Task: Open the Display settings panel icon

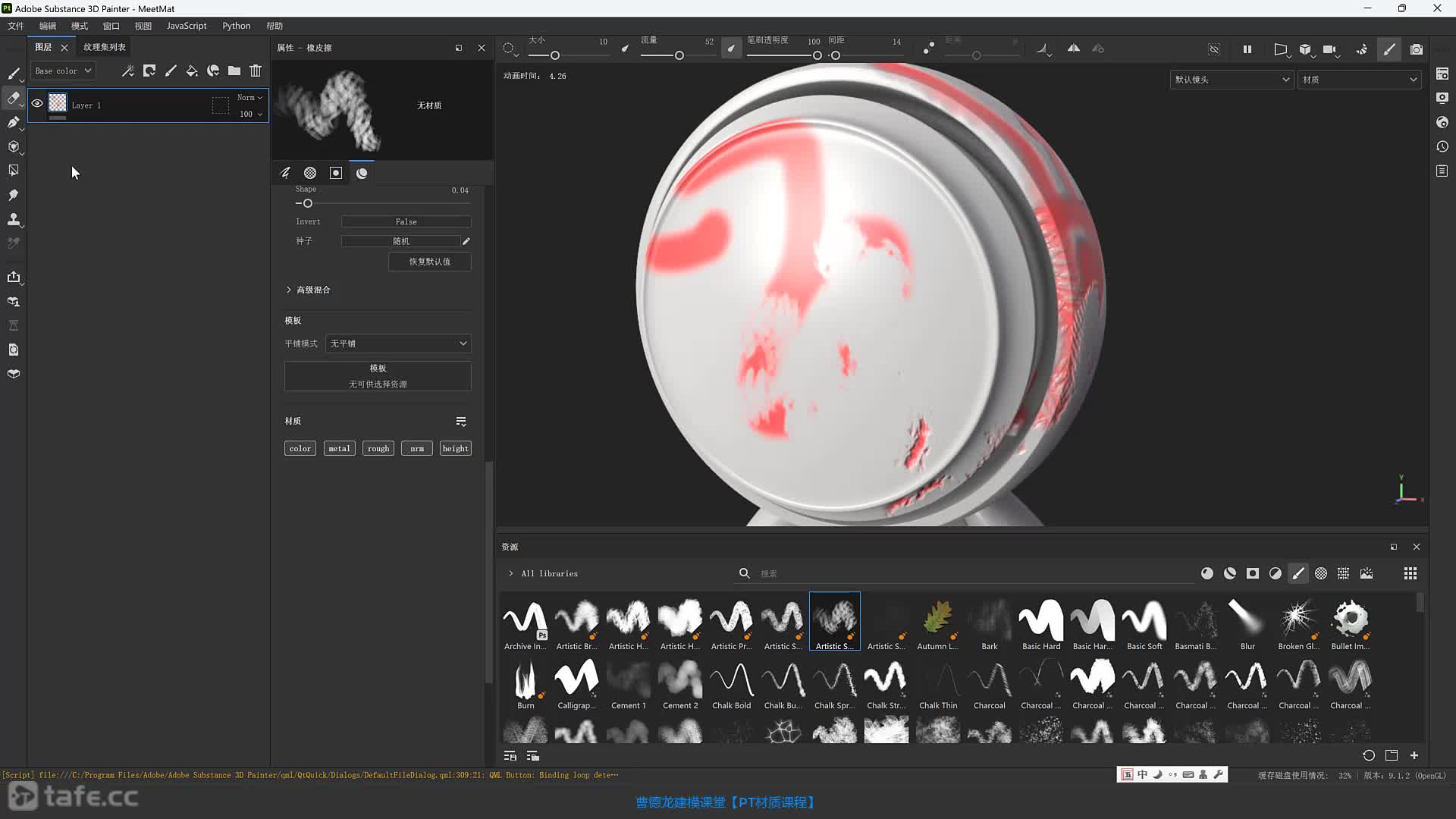Action: (1442, 98)
